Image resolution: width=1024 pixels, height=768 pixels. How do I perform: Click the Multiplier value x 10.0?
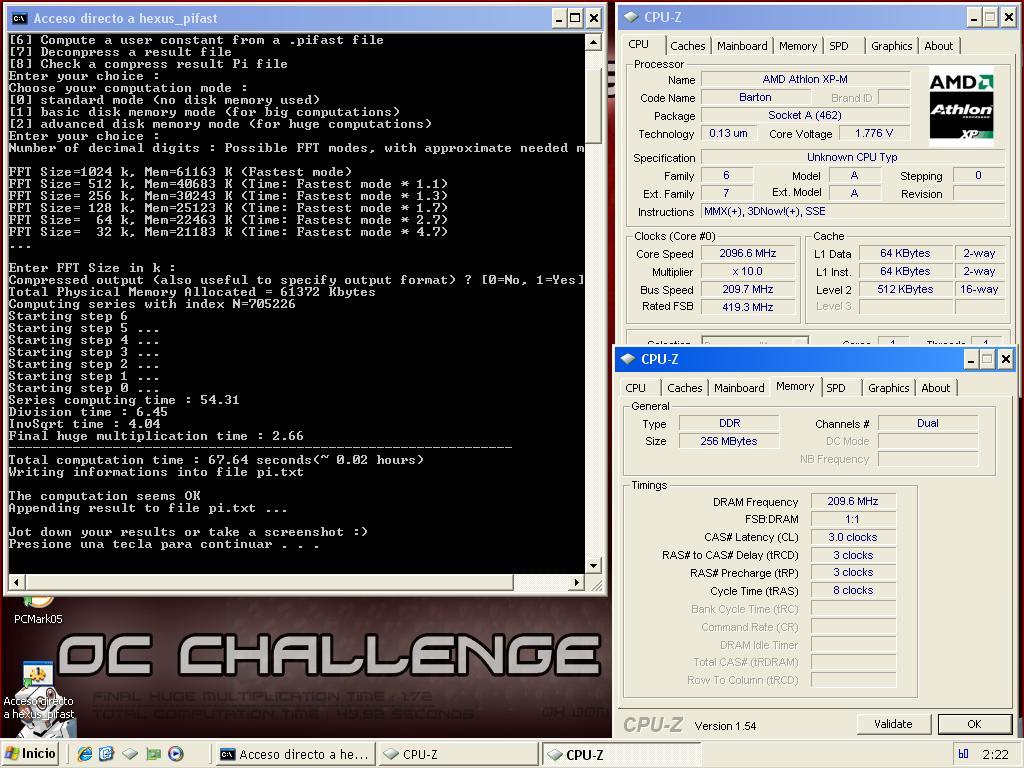pyautogui.click(x=748, y=272)
